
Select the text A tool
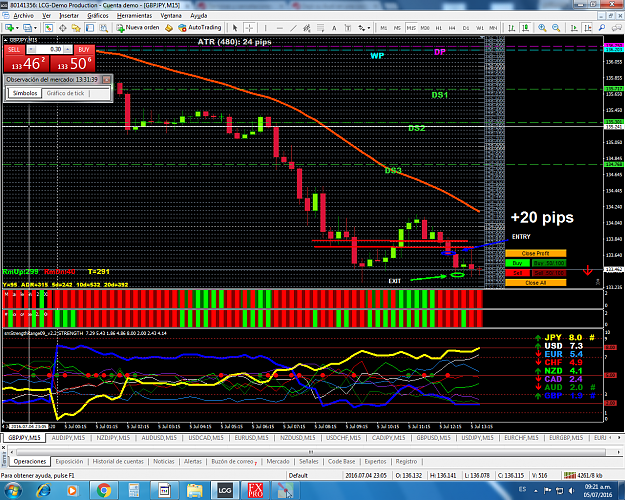(334, 28)
